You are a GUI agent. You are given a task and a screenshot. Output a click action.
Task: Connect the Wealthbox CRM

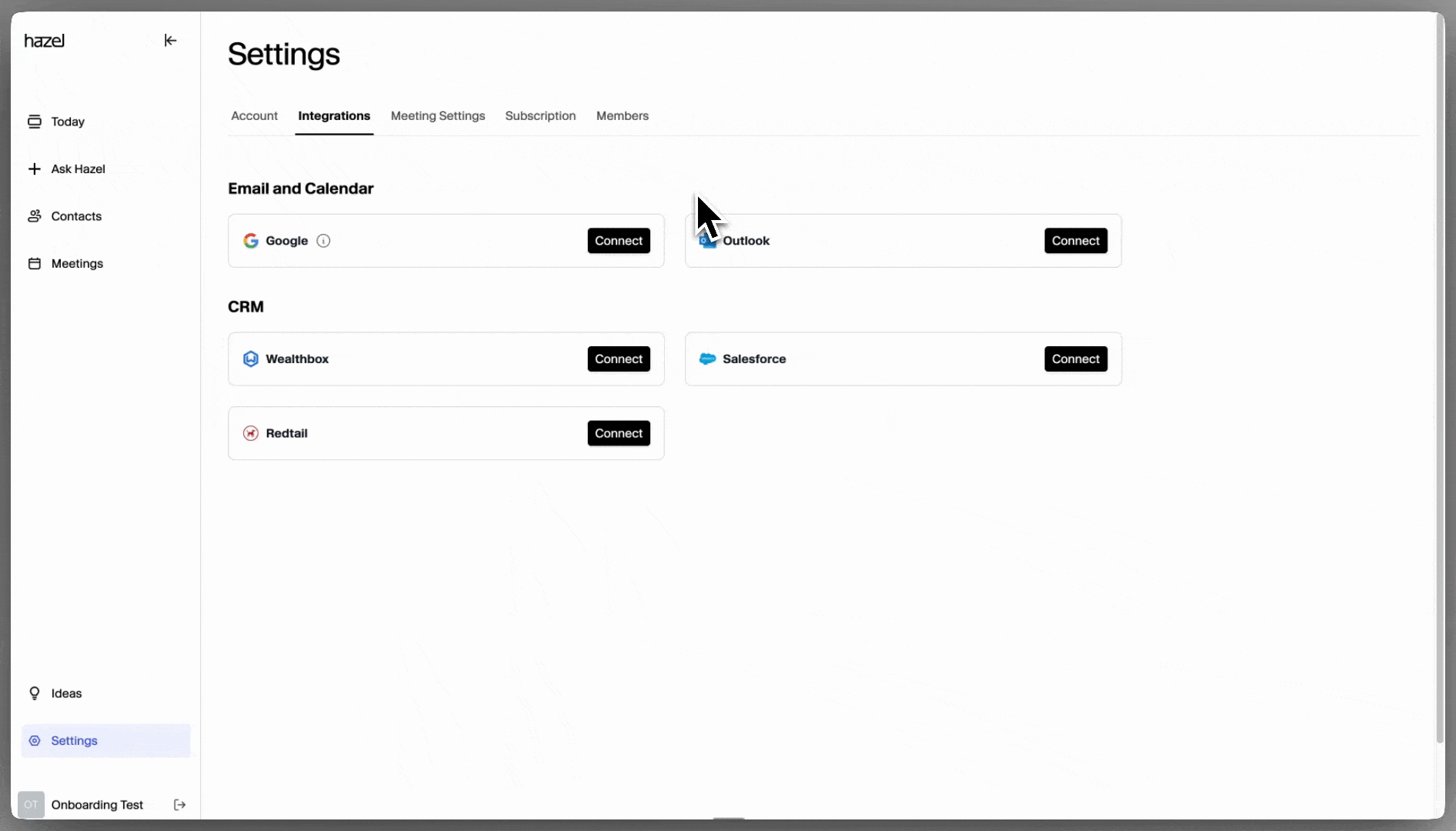[618, 359]
